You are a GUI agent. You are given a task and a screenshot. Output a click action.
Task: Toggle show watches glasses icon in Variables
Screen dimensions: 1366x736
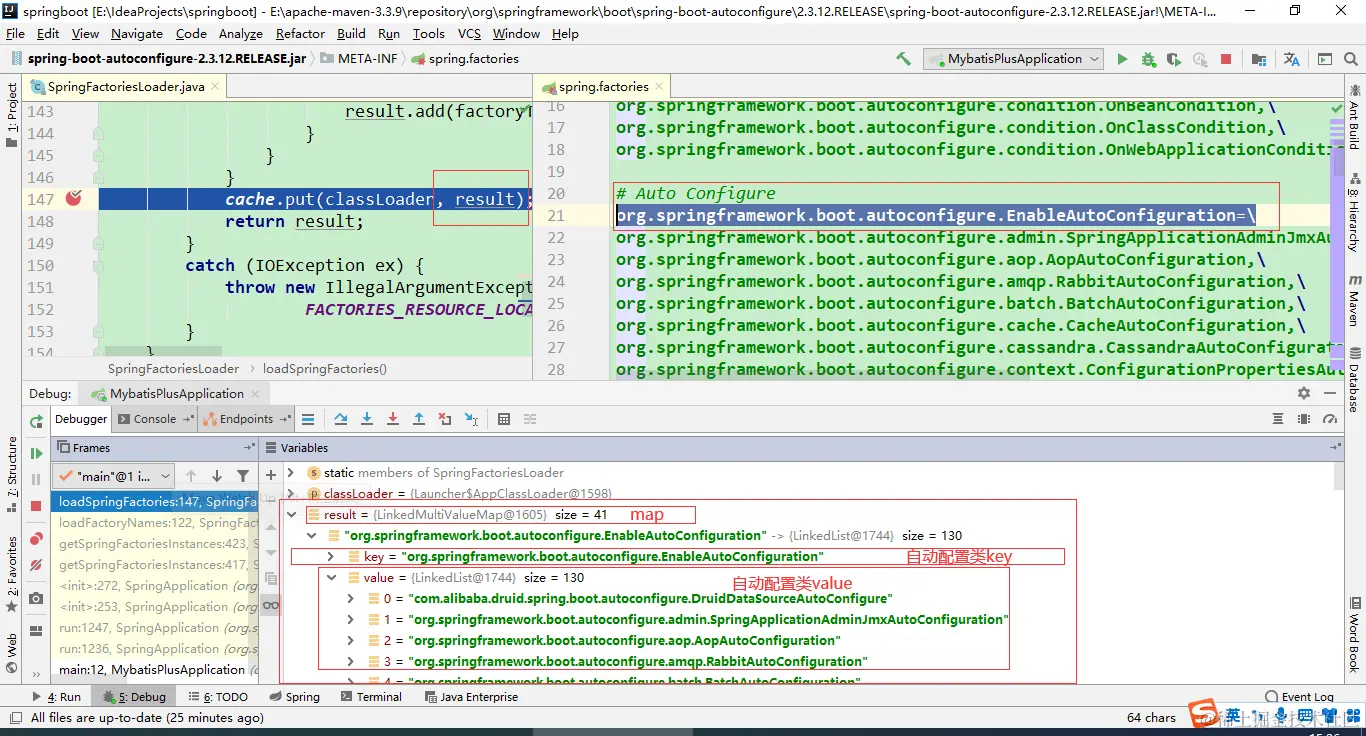(271, 605)
